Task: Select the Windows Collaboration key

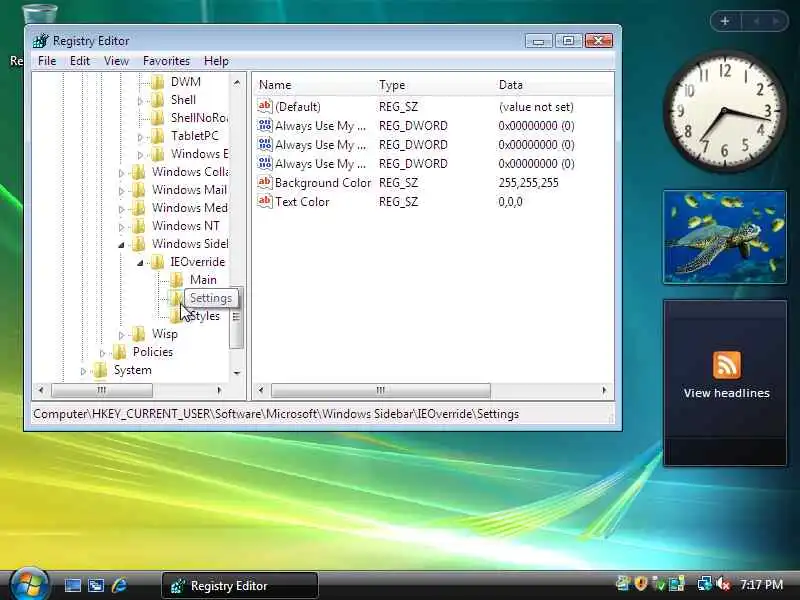Action: click(190, 171)
